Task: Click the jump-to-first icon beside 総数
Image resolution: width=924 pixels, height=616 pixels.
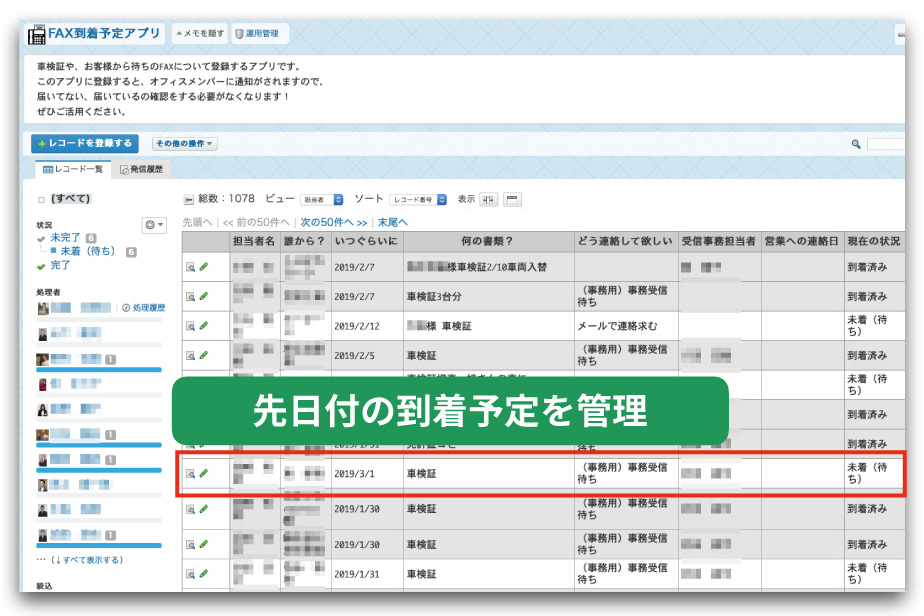Action: pos(189,200)
